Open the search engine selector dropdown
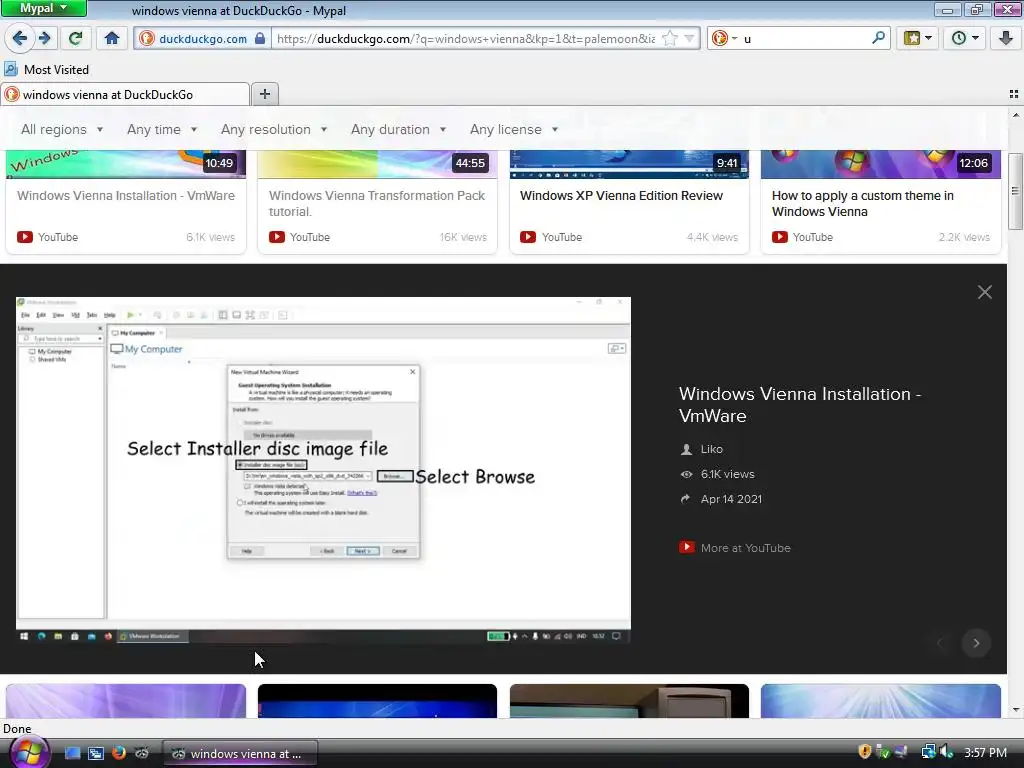Image resolution: width=1024 pixels, height=768 pixels. (724, 39)
